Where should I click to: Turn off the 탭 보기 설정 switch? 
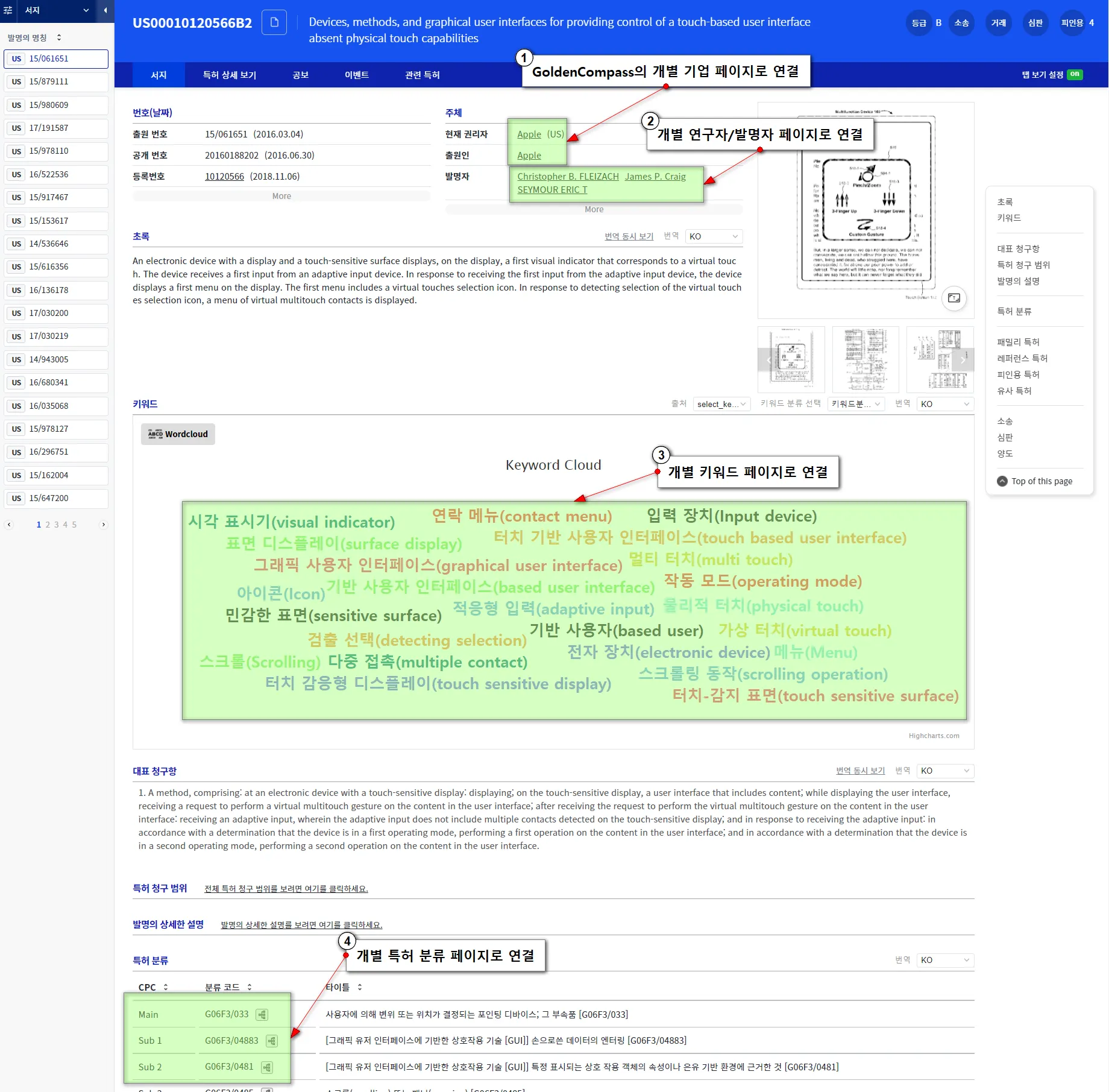coord(1075,75)
